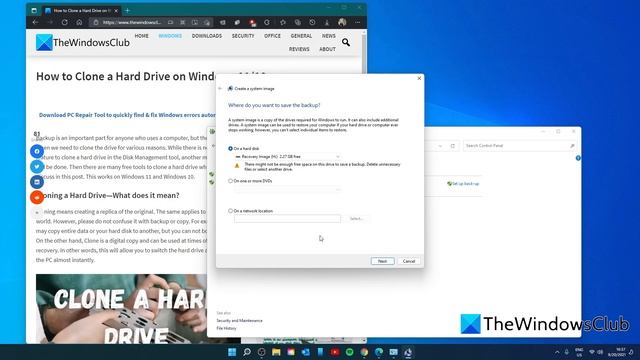Image resolution: width=640 pixels, height=360 pixels.
Task: Expand the Control Panel address history dropdown
Action: (x=440, y=146)
